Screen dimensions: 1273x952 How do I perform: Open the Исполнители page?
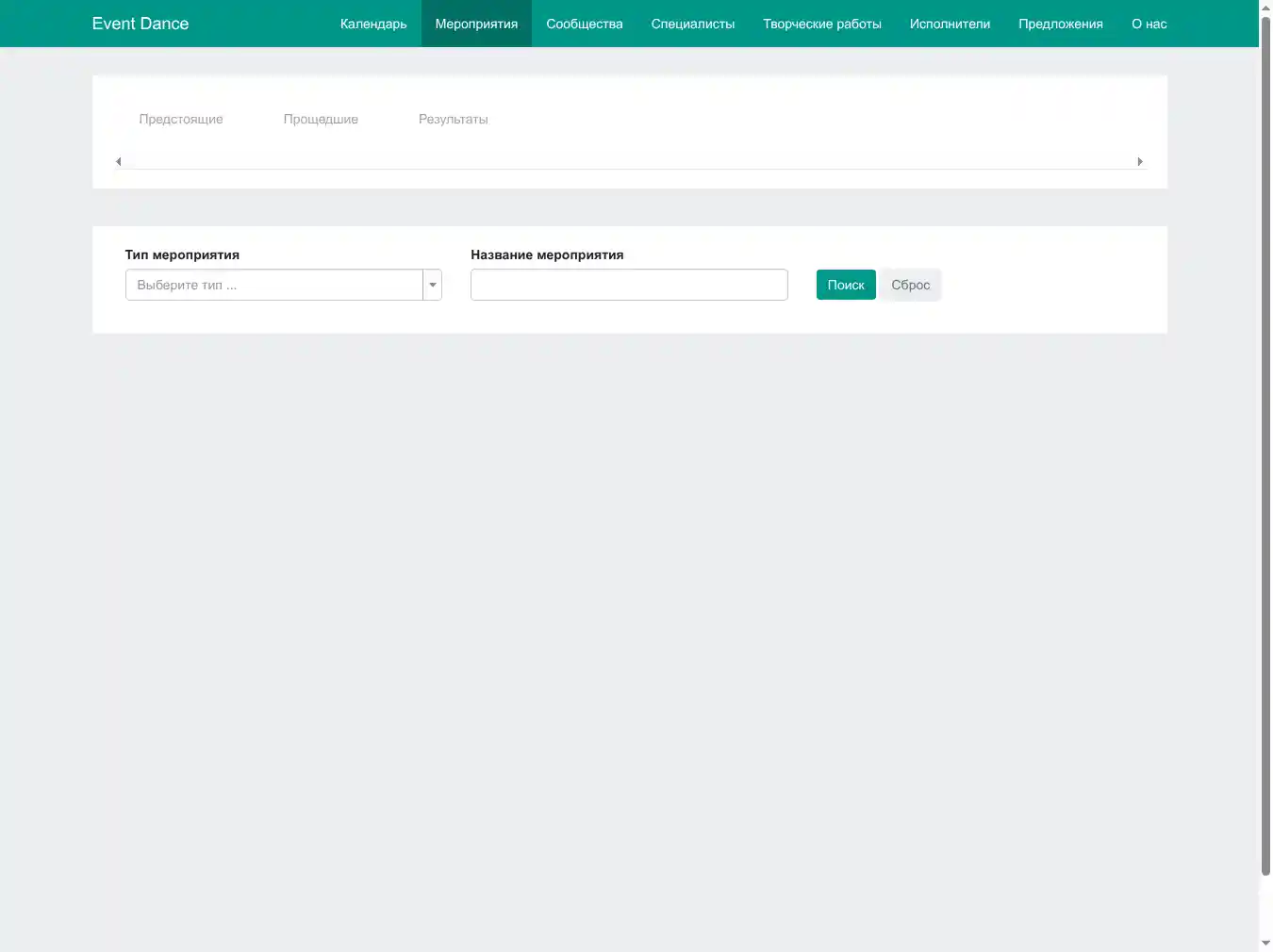pyautogui.click(x=950, y=24)
